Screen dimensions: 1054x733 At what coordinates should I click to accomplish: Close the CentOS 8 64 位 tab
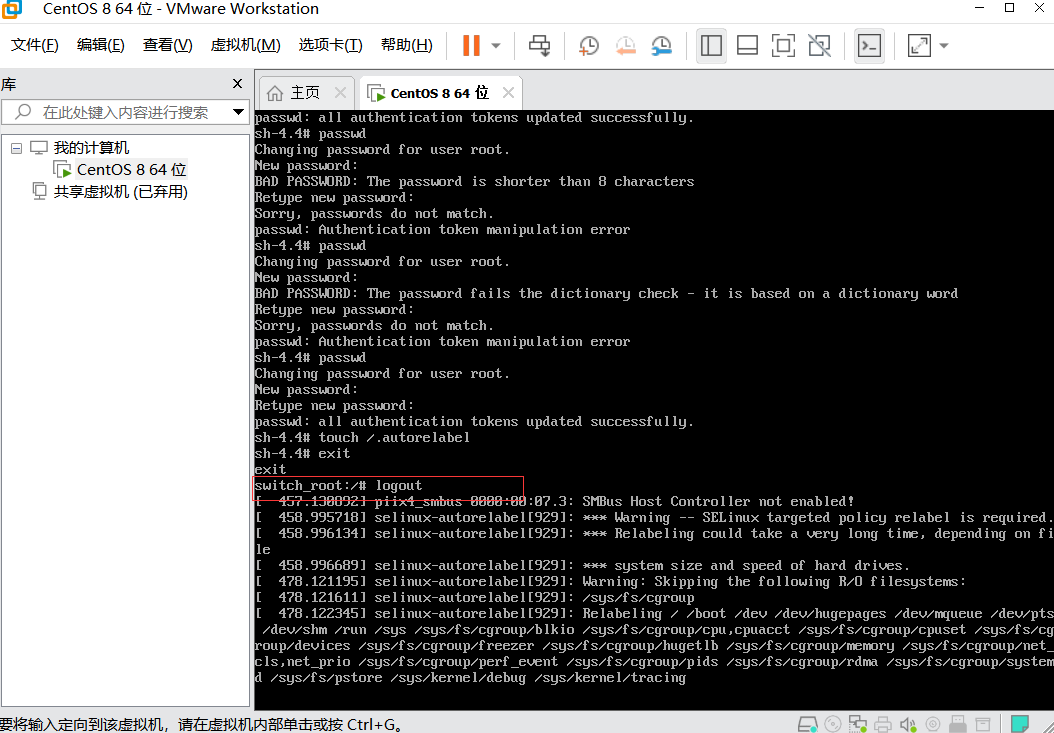pyautogui.click(x=508, y=93)
